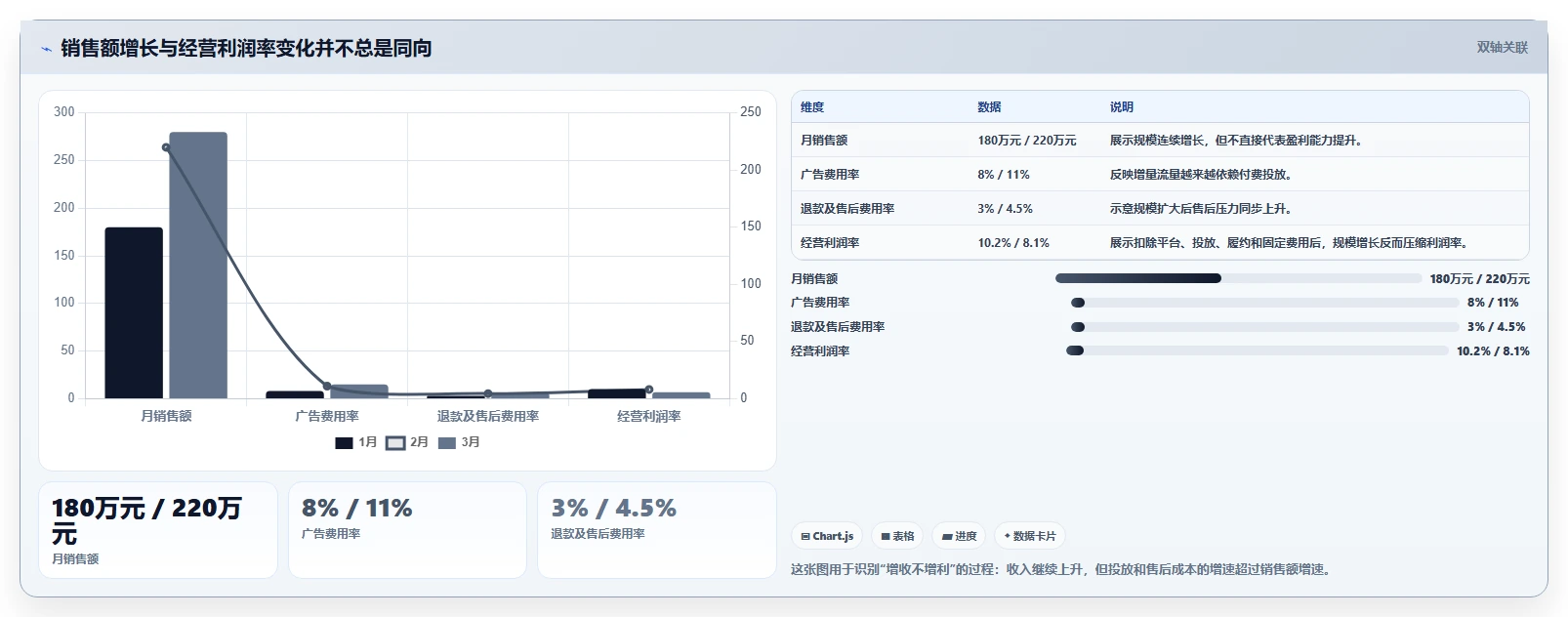
Task: Click the 月销售额 table row label
Action: click(x=824, y=141)
